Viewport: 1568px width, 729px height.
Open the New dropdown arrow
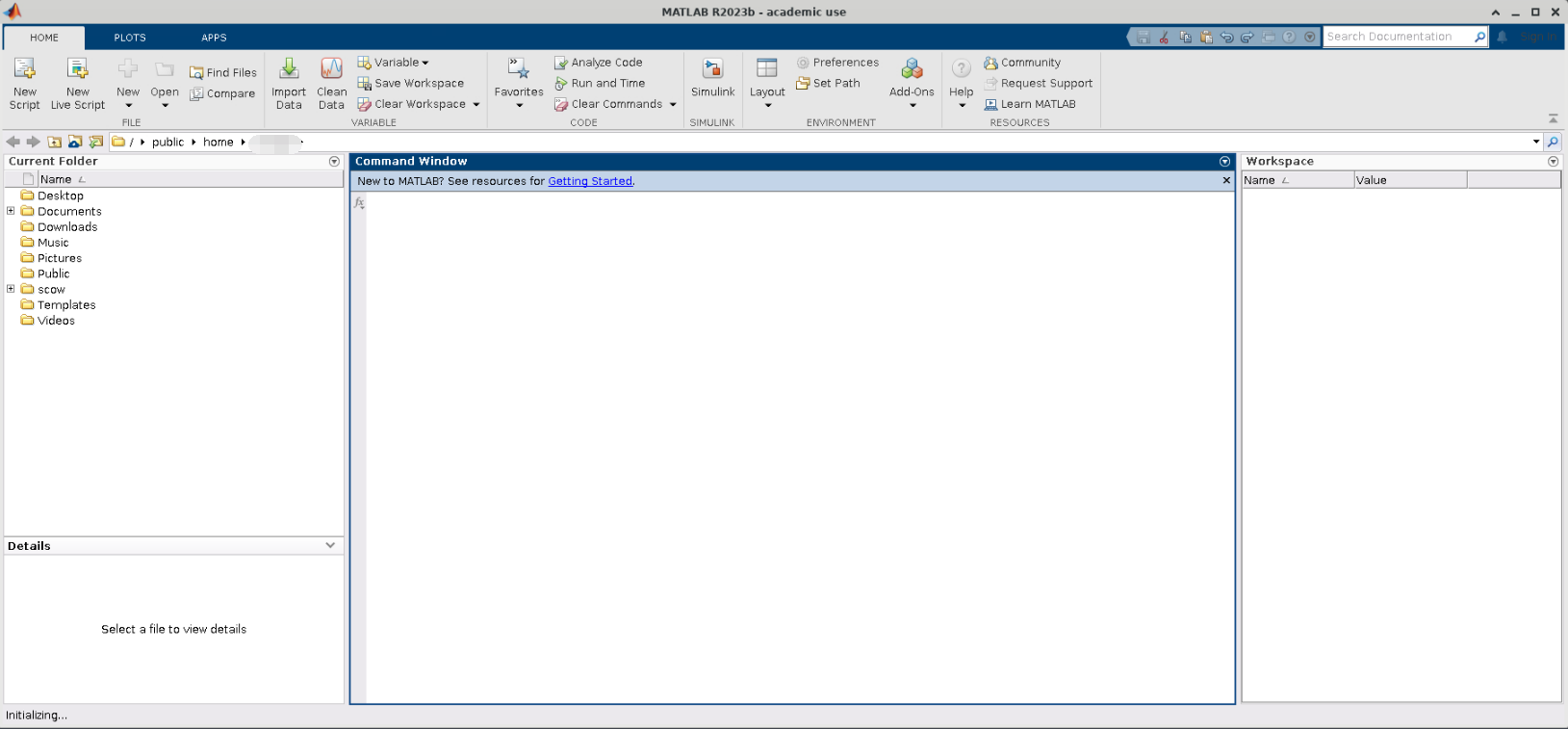[128, 106]
